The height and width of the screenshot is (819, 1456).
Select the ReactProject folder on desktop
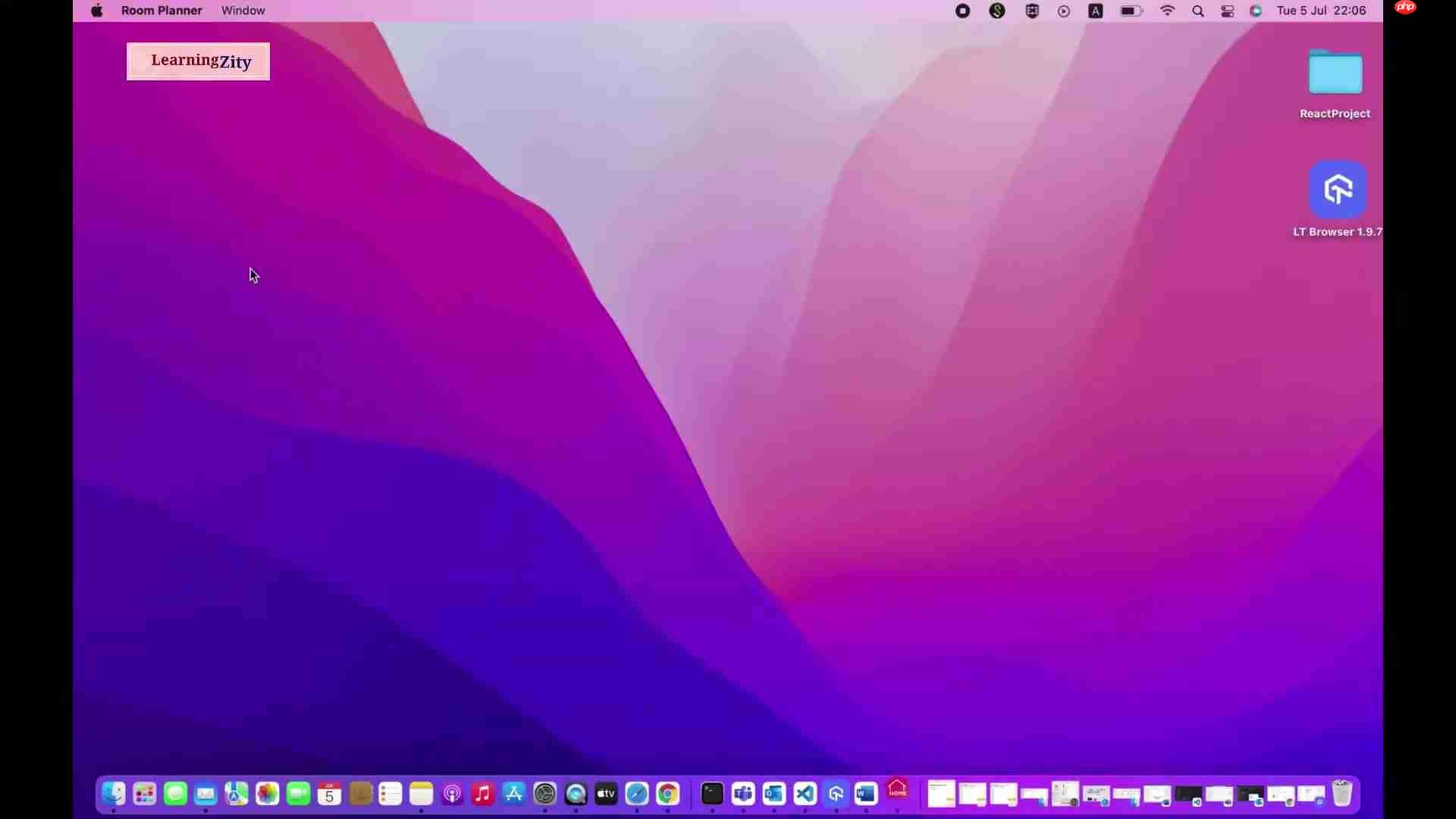(x=1335, y=74)
